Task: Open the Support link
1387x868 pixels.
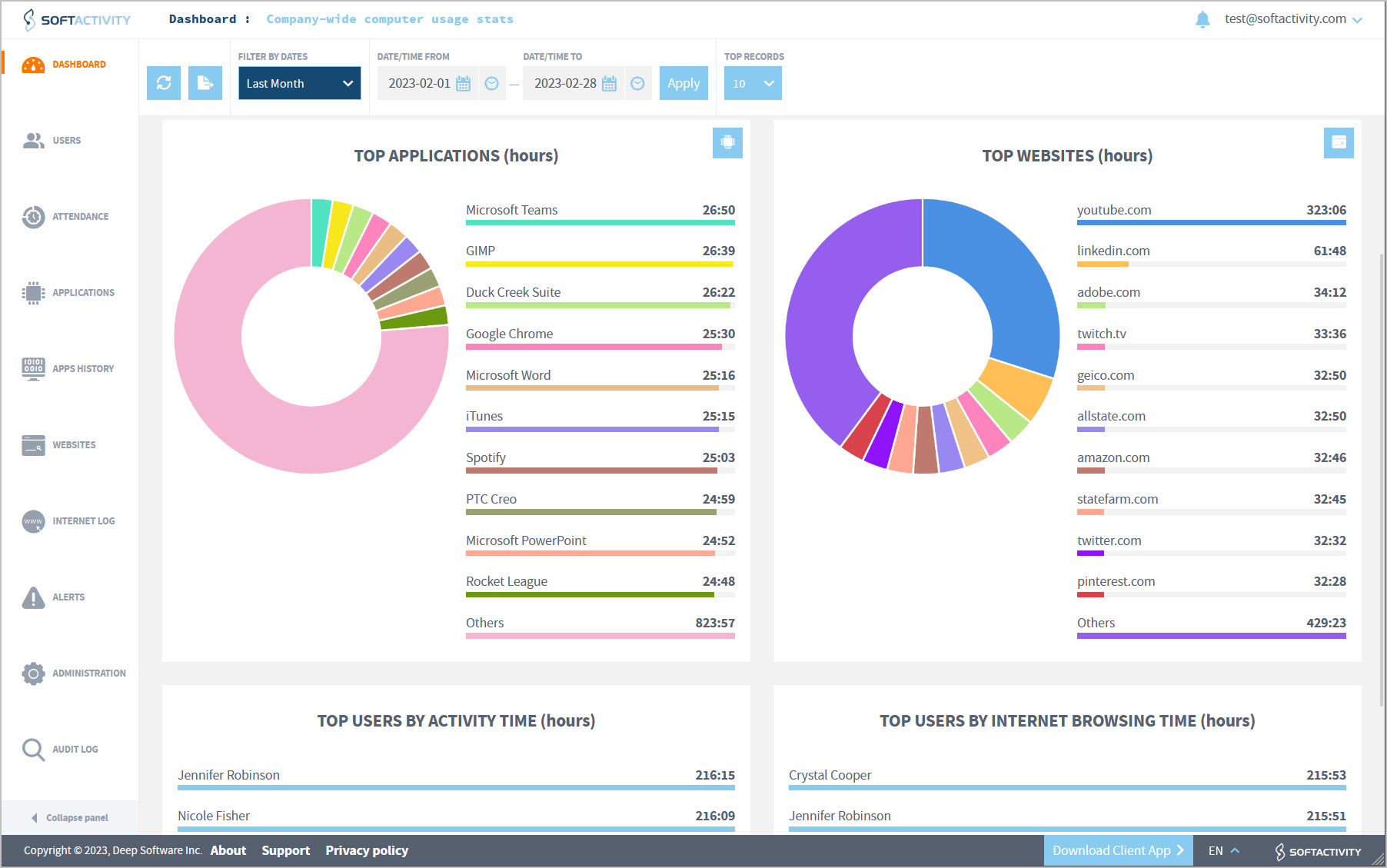Action: pos(286,850)
